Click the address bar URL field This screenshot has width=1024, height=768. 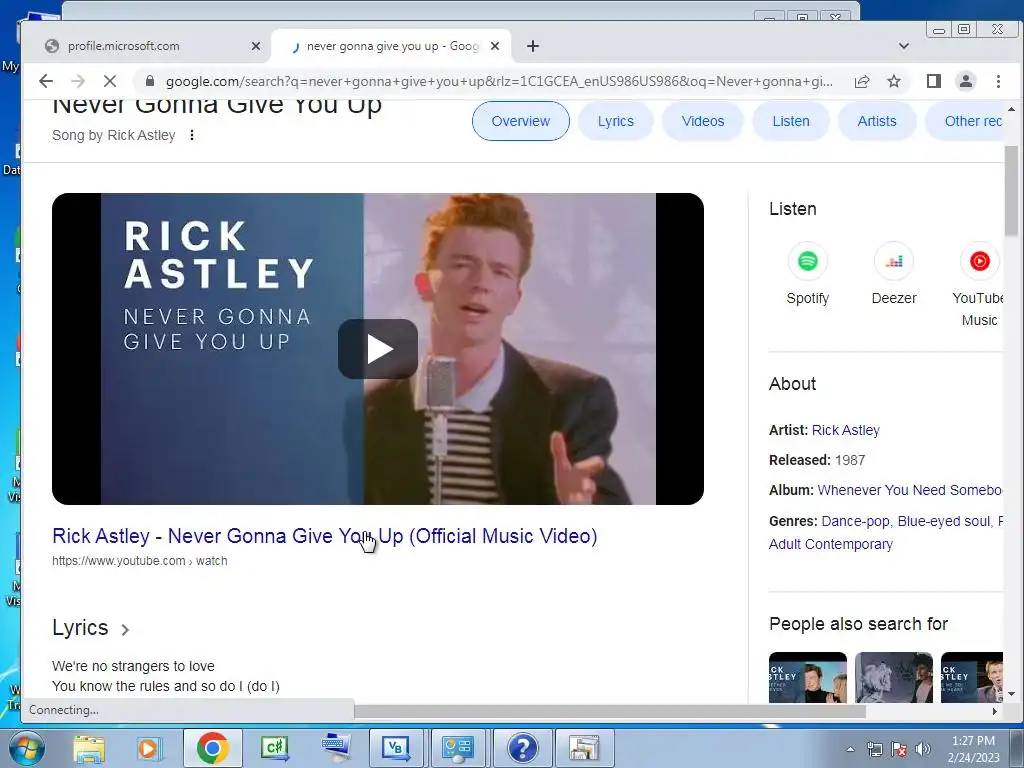pyautogui.click(x=499, y=81)
